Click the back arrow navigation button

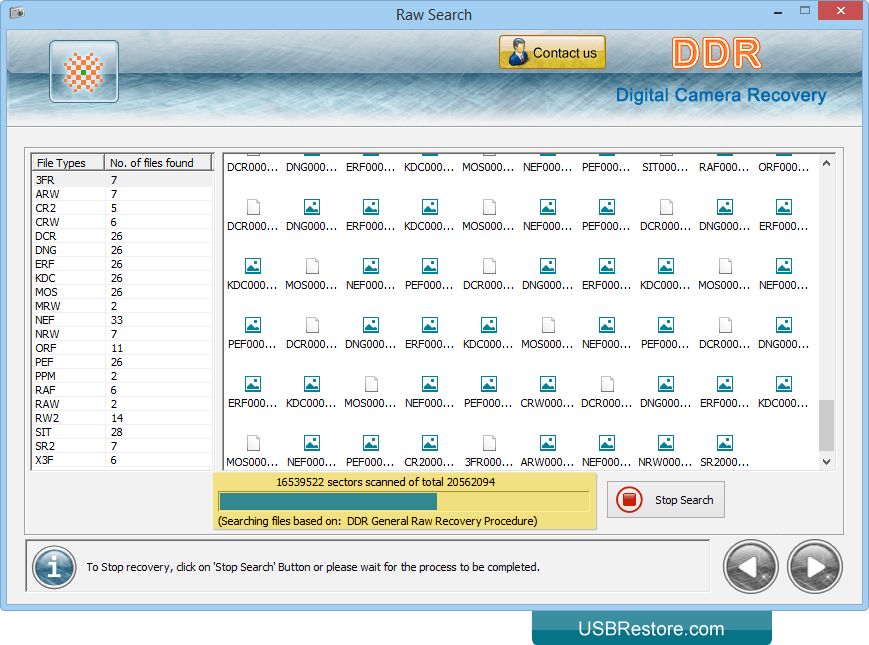pos(750,567)
